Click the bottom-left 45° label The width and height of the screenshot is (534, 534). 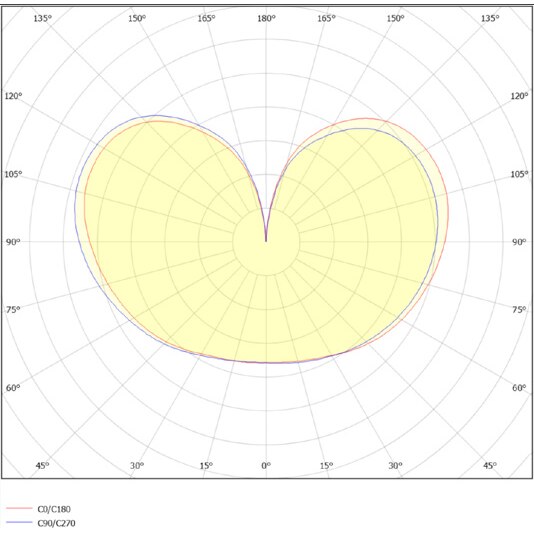[42, 465]
